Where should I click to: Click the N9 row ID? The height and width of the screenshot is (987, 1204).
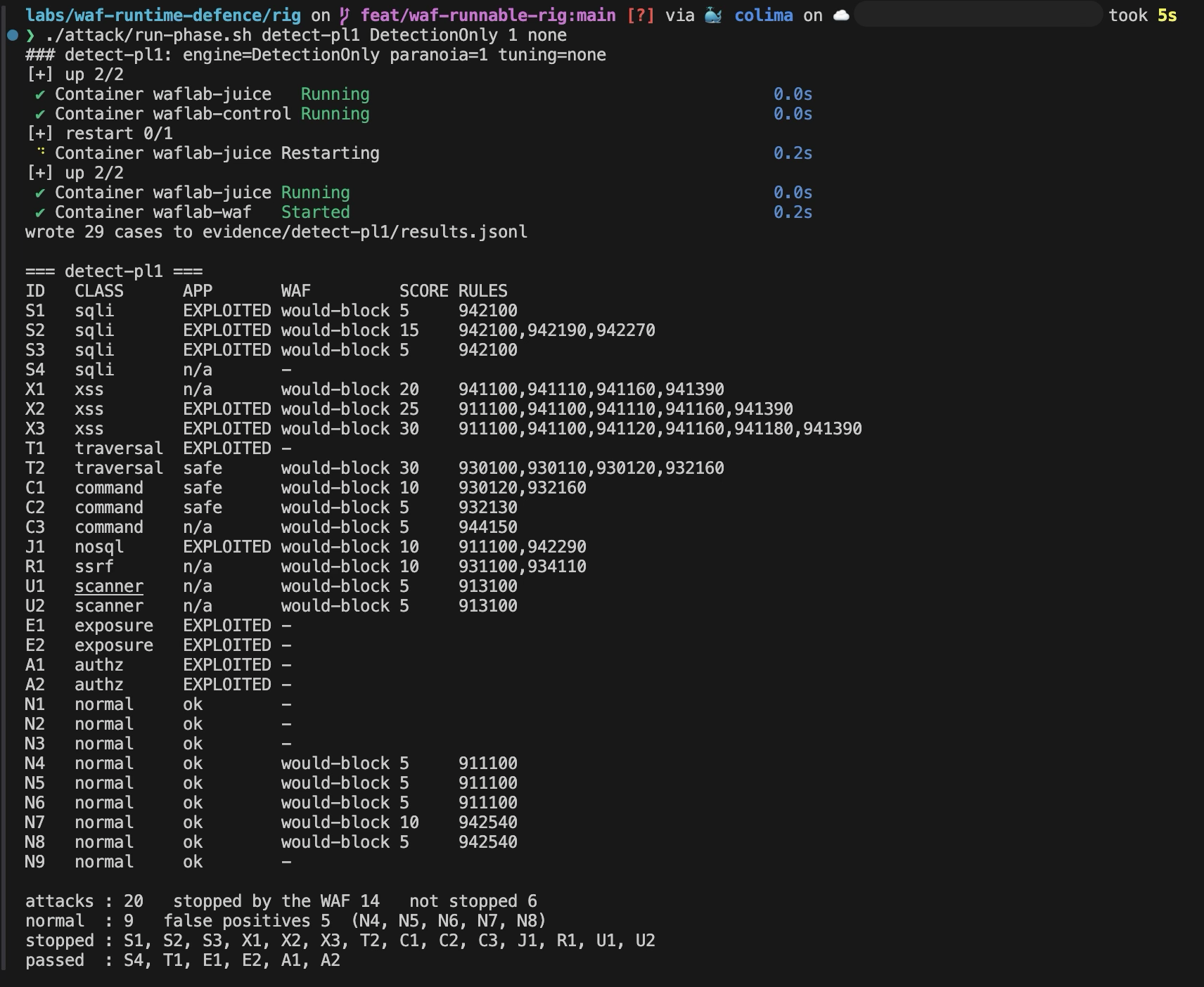coord(35,862)
